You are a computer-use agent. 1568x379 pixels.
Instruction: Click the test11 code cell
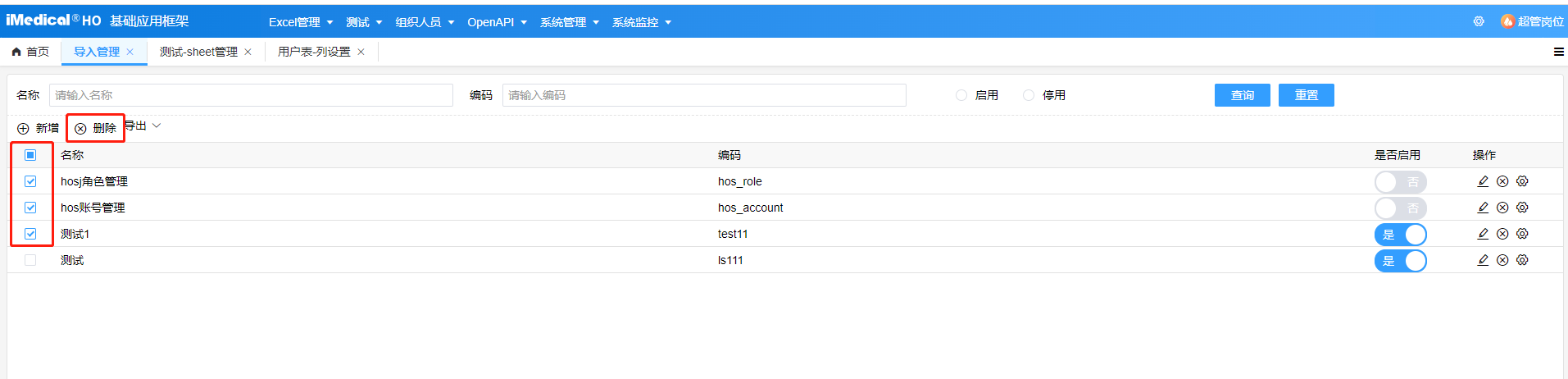(733, 234)
